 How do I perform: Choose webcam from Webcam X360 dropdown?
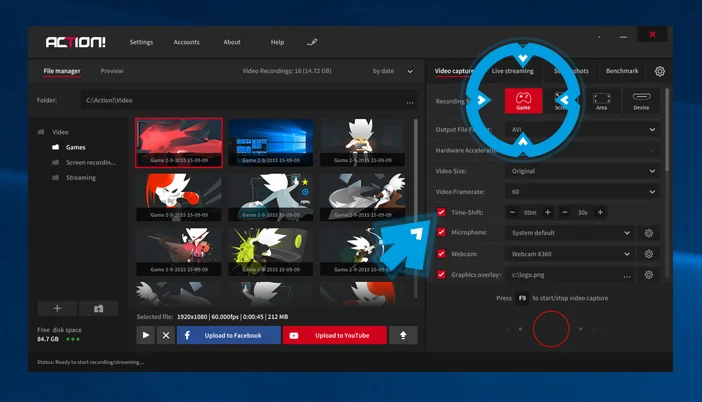[x=570, y=254]
